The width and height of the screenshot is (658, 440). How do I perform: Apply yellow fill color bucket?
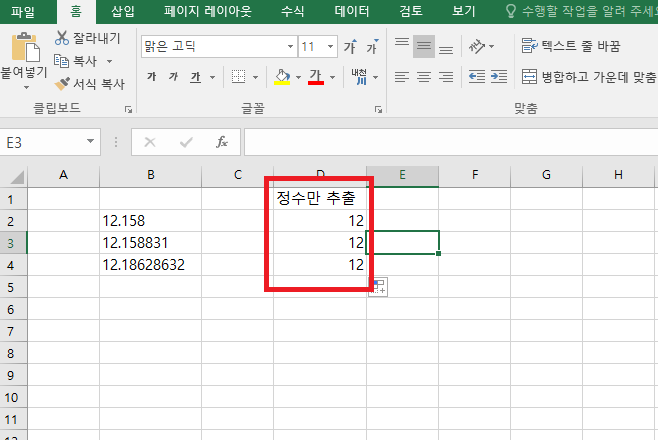[x=282, y=77]
